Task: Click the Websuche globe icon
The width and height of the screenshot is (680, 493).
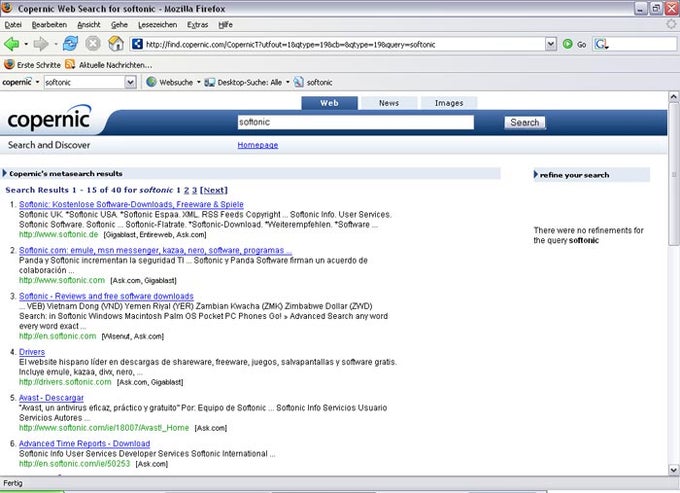Action: pyautogui.click(x=151, y=82)
